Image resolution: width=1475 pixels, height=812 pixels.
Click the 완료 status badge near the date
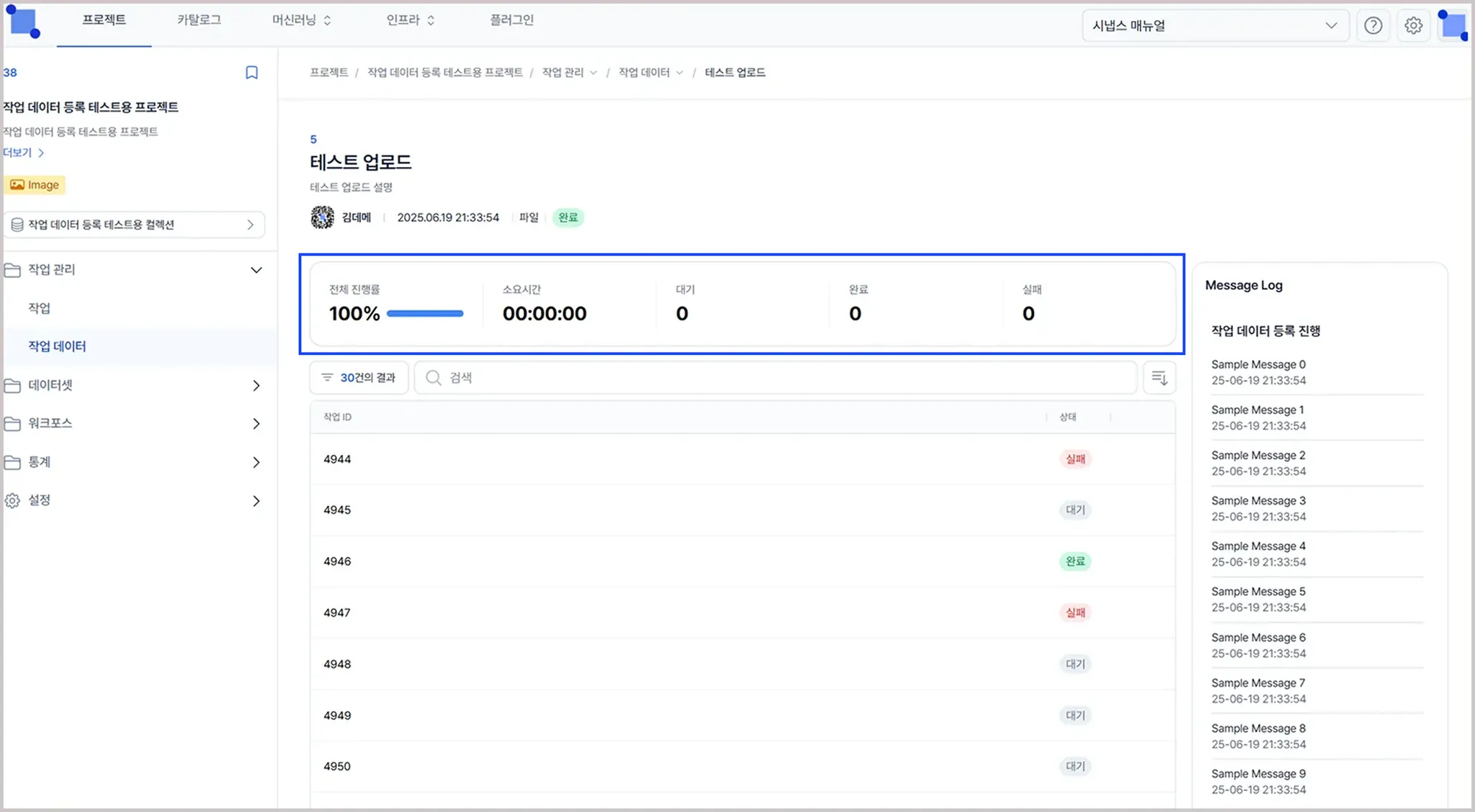click(568, 217)
